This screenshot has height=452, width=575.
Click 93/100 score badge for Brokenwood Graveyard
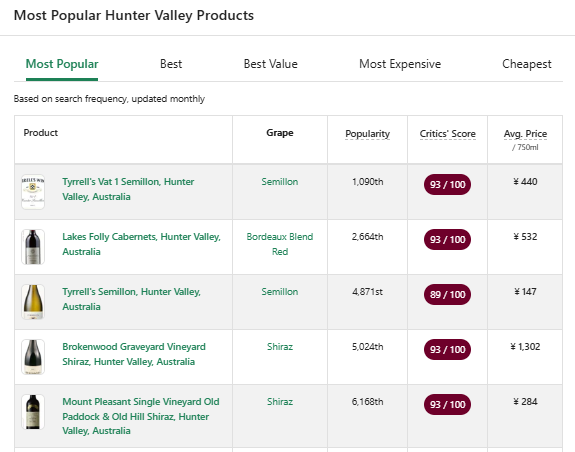tap(447, 349)
